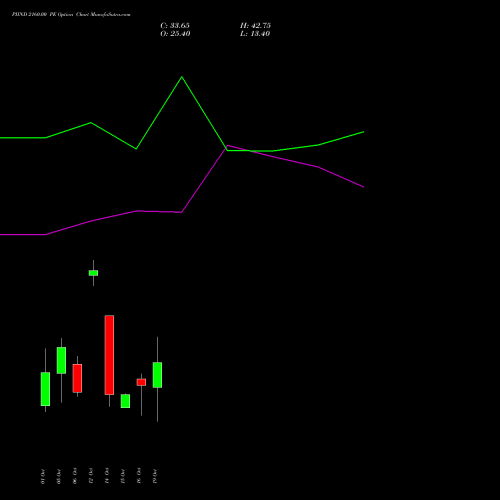
Task: Select the green candlestick on 05 Oct
Action: click(61, 360)
